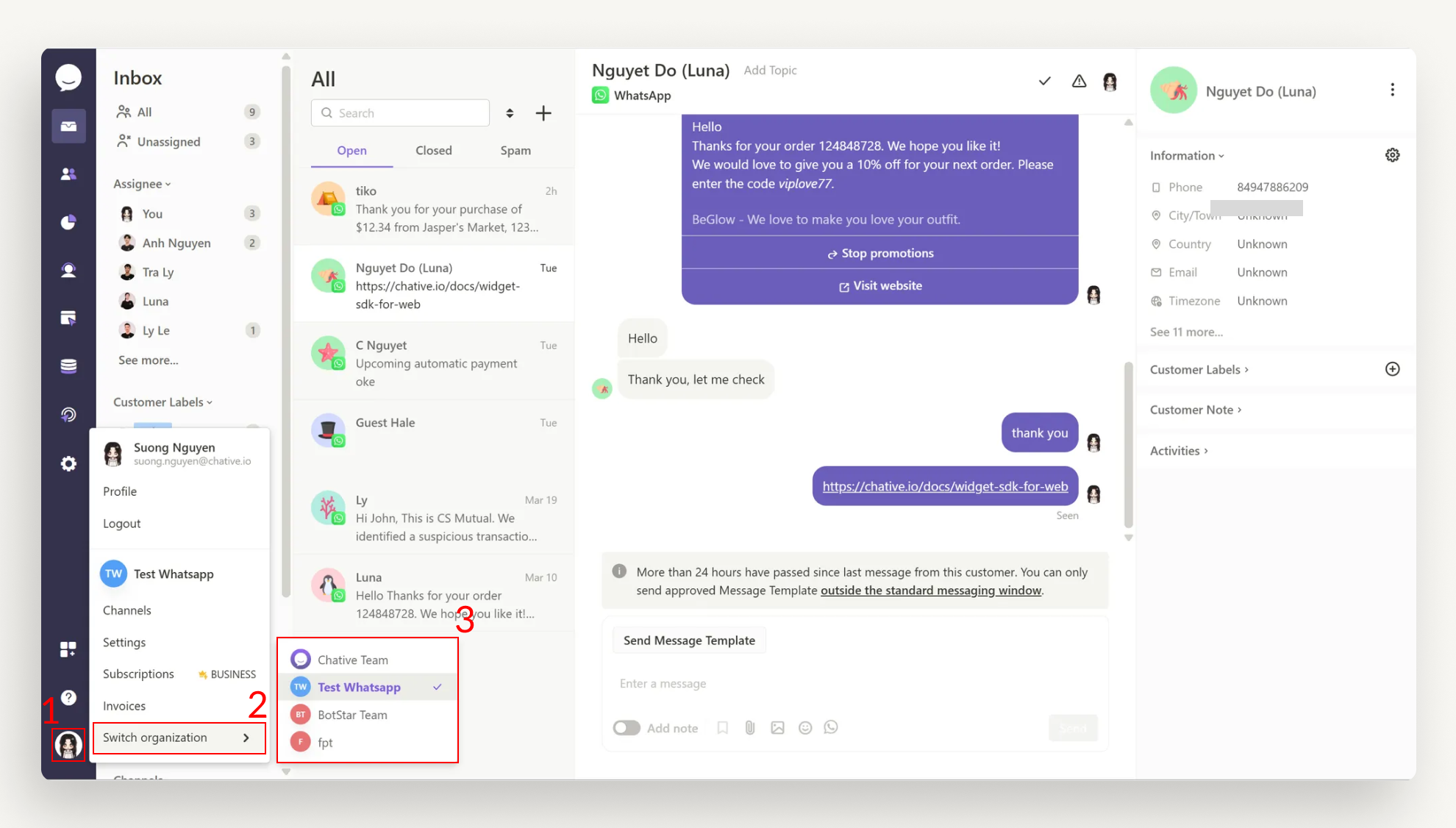Click the WhatsApp template icon in composer

pyautogui.click(x=831, y=727)
